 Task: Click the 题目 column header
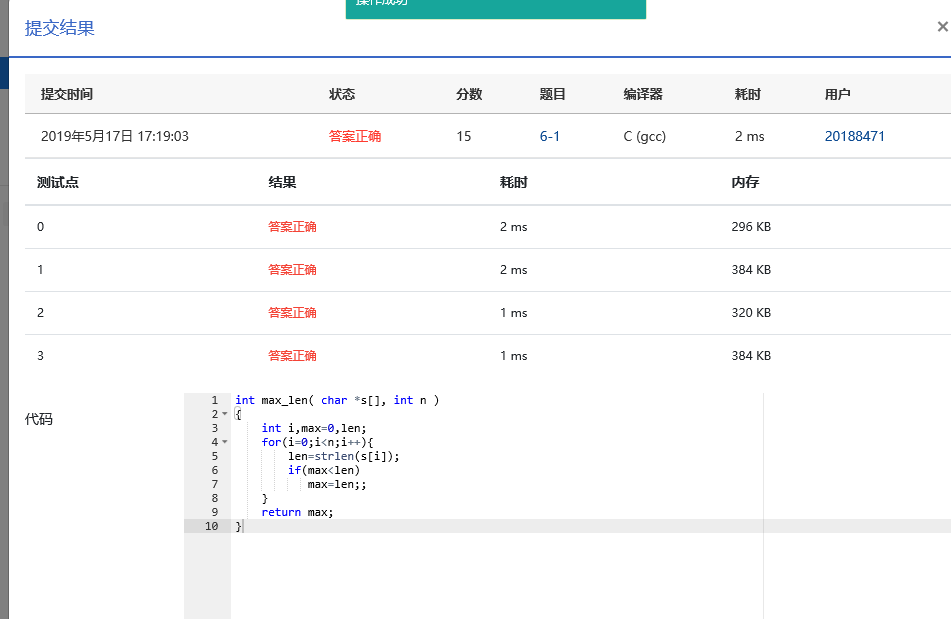(x=553, y=94)
